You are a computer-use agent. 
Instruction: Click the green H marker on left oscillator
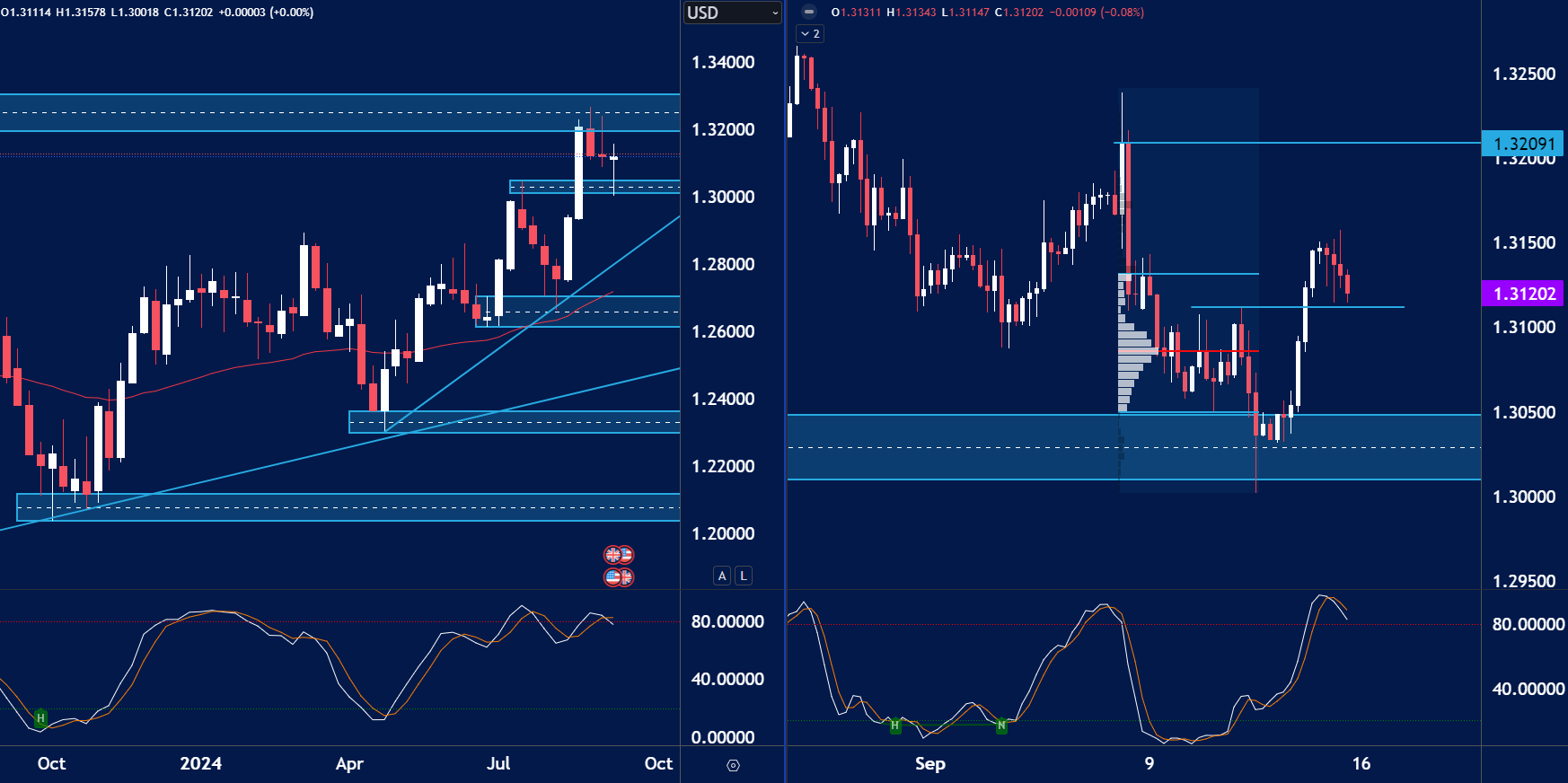(40, 718)
